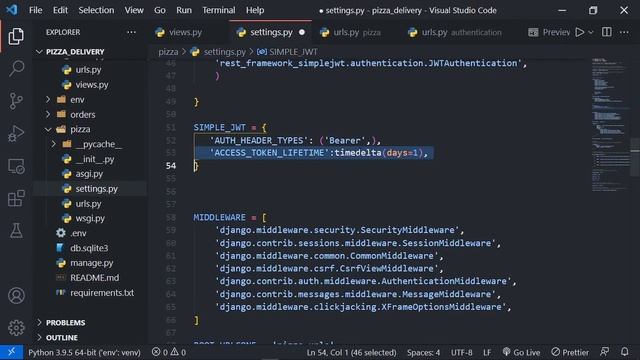Switch to the settings.py tab

click(270, 32)
